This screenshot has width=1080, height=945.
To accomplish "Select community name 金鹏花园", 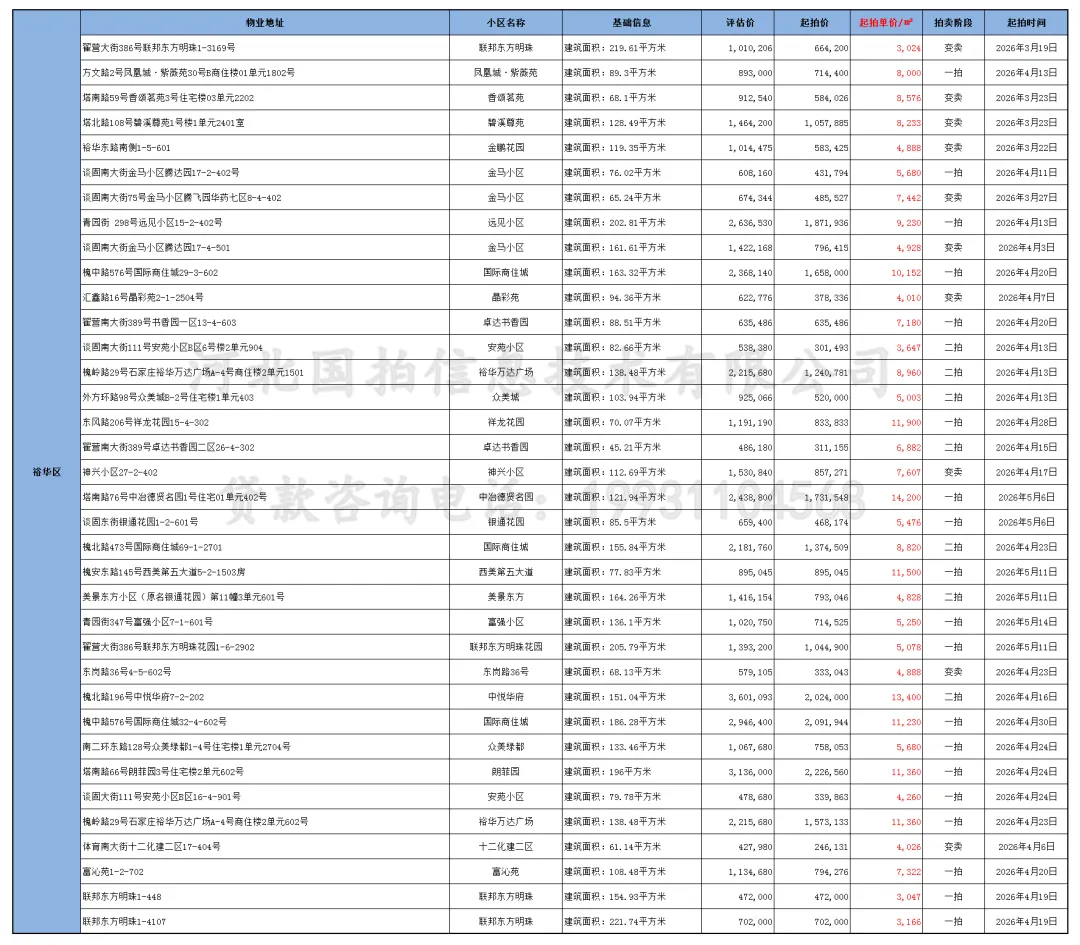I will pos(506,148).
